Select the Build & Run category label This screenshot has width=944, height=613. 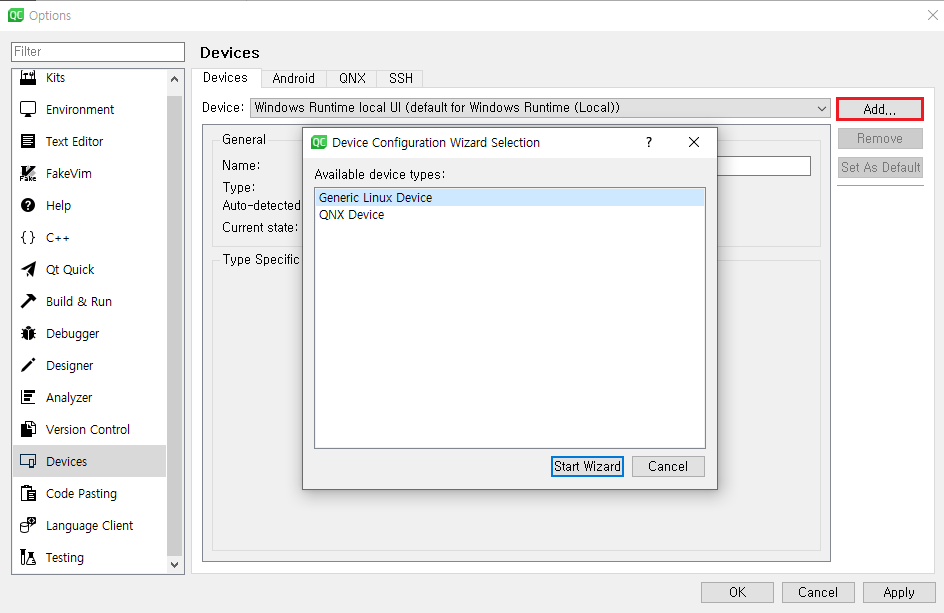click(x=79, y=302)
